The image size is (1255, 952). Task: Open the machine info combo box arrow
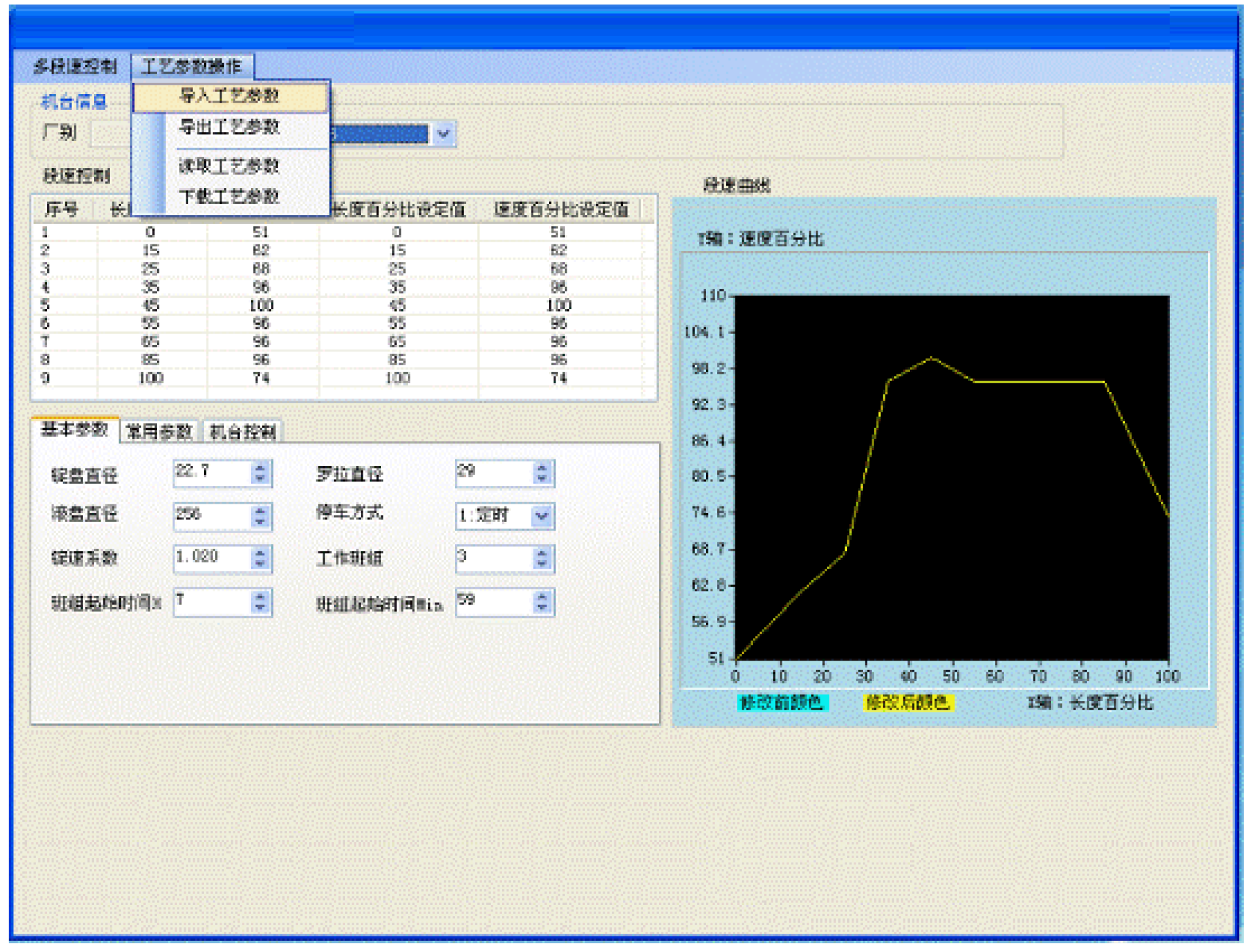click(444, 133)
